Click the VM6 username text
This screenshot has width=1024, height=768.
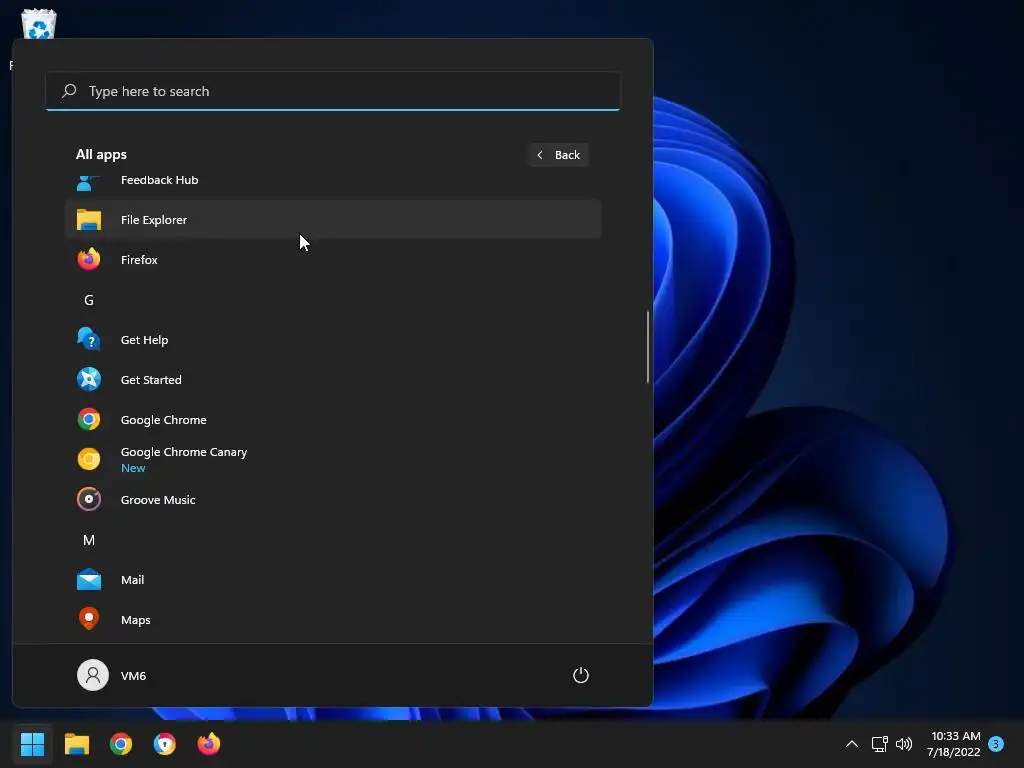coord(133,675)
